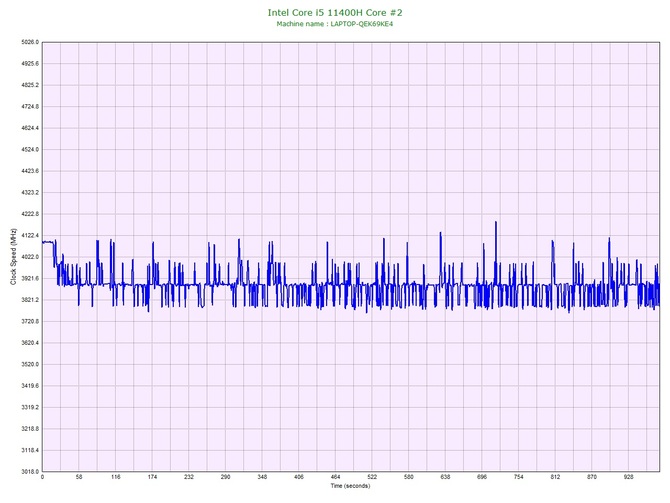Image resolution: width=670 pixels, height=503 pixels.
Task: Click the 3720.8 y-axis value
Action: 30,321
